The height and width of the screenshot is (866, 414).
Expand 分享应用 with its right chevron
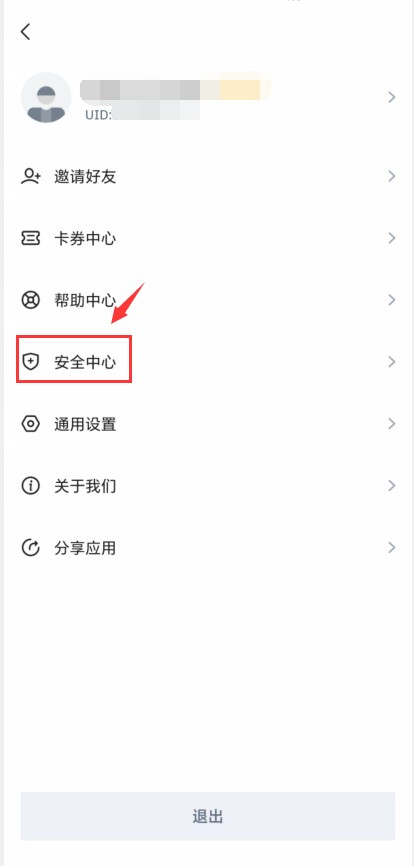pos(392,548)
